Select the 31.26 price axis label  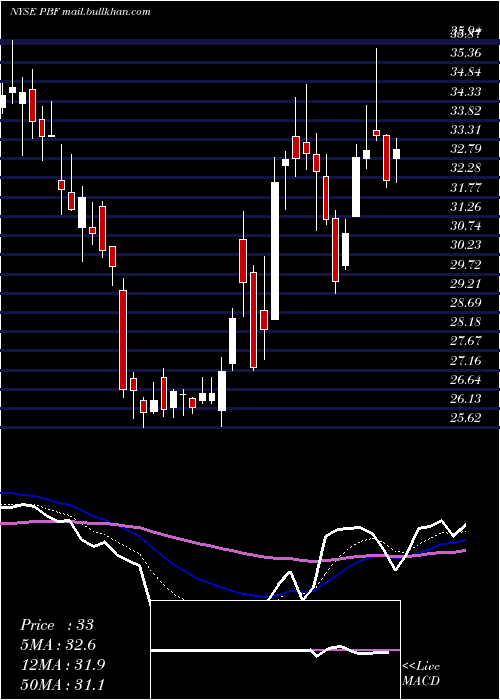pos(466,207)
